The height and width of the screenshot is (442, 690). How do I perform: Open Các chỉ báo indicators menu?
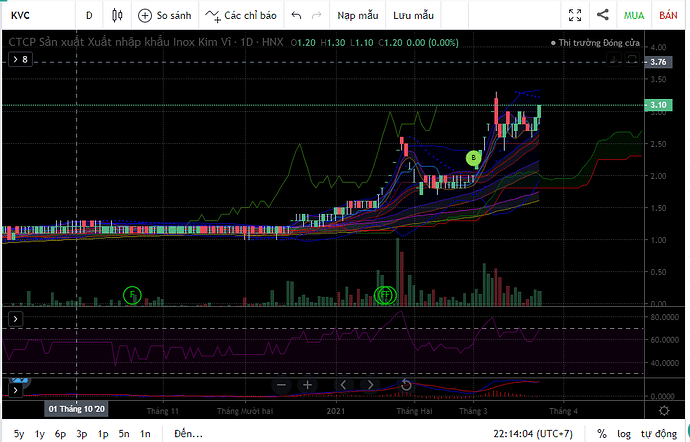tap(241, 15)
